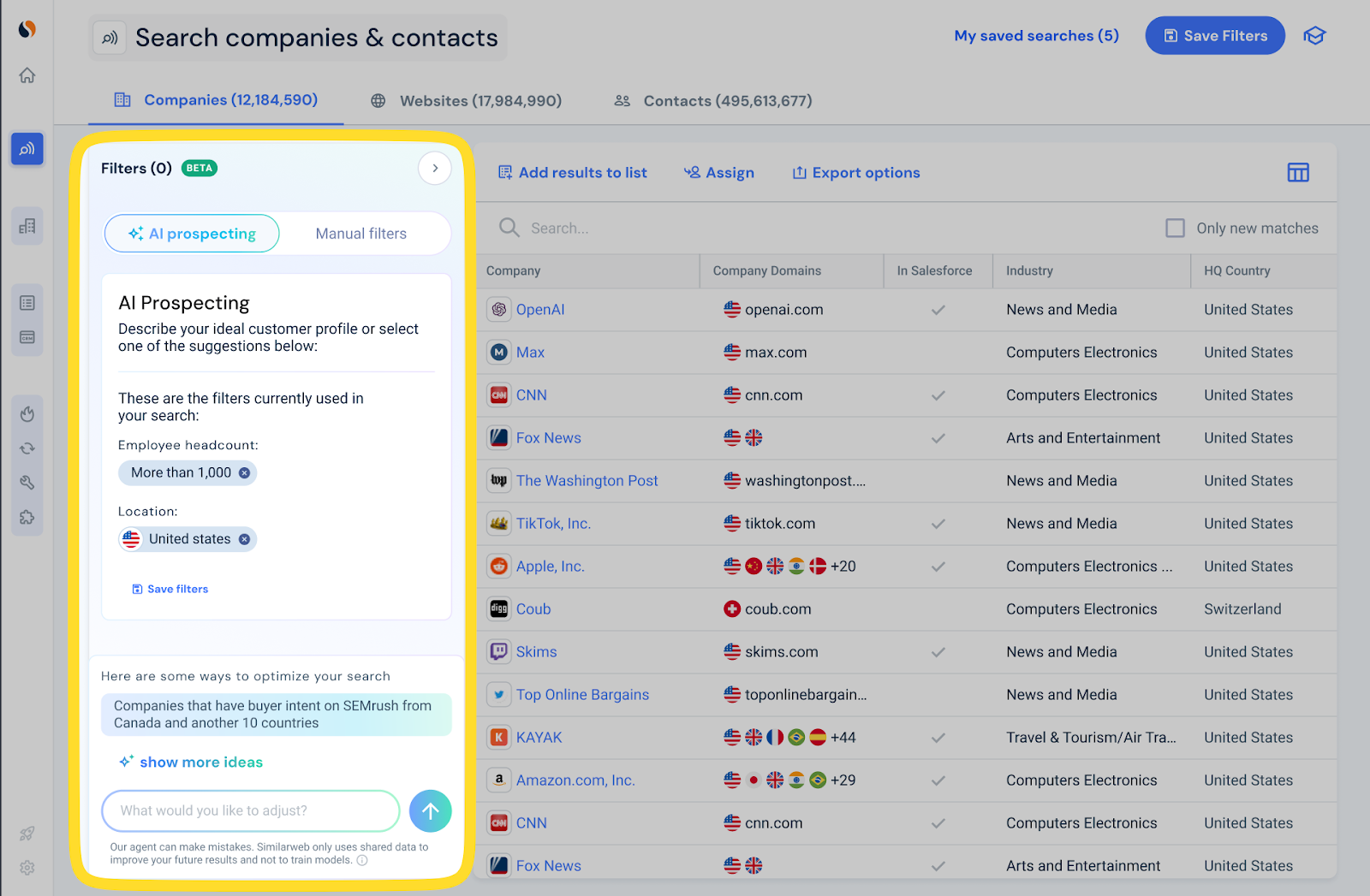Image resolution: width=1370 pixels, height=896 pixels.
Task: Open the Max company link
Action: tap(530, 352)
